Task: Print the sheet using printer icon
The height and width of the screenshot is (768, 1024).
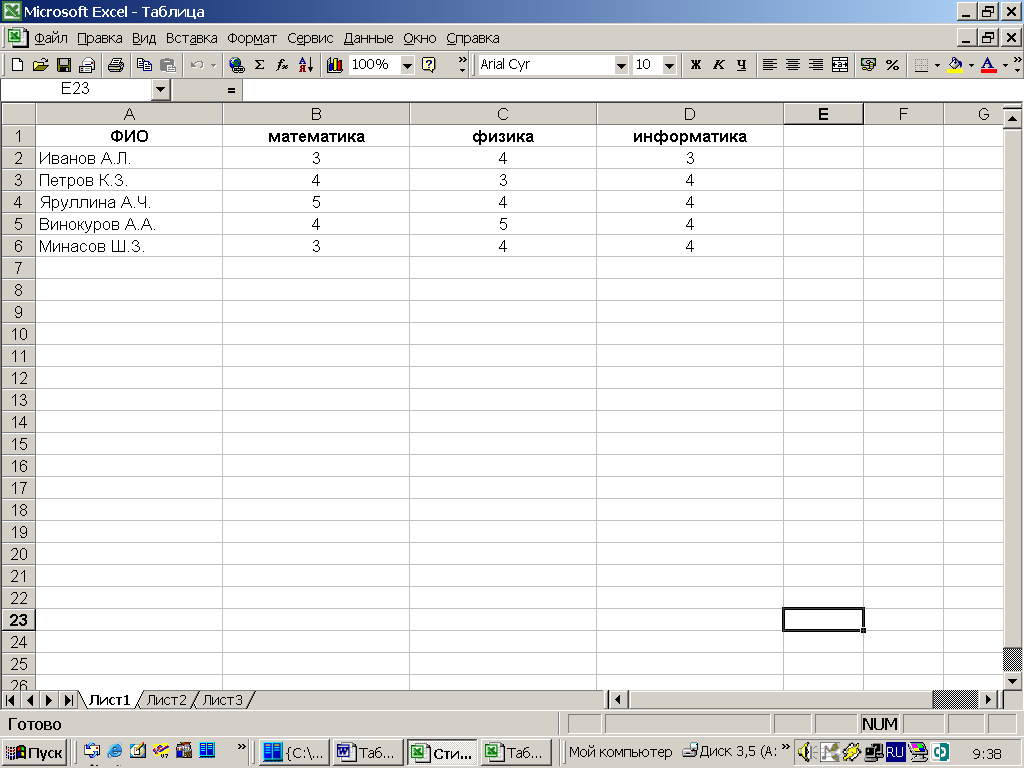Action: point(116,65)
